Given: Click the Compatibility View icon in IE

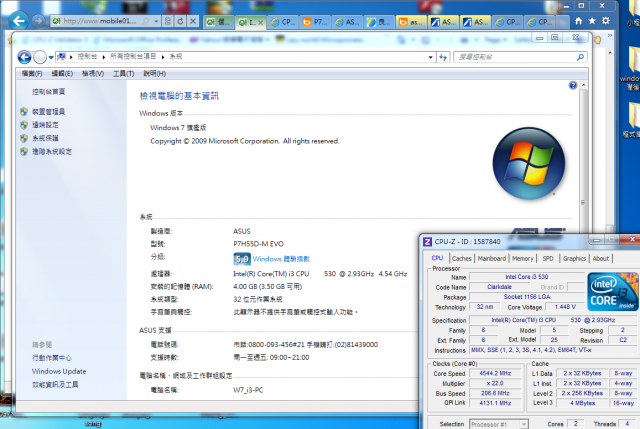Looking at the screenshot, I should click(x=167, y=21).
